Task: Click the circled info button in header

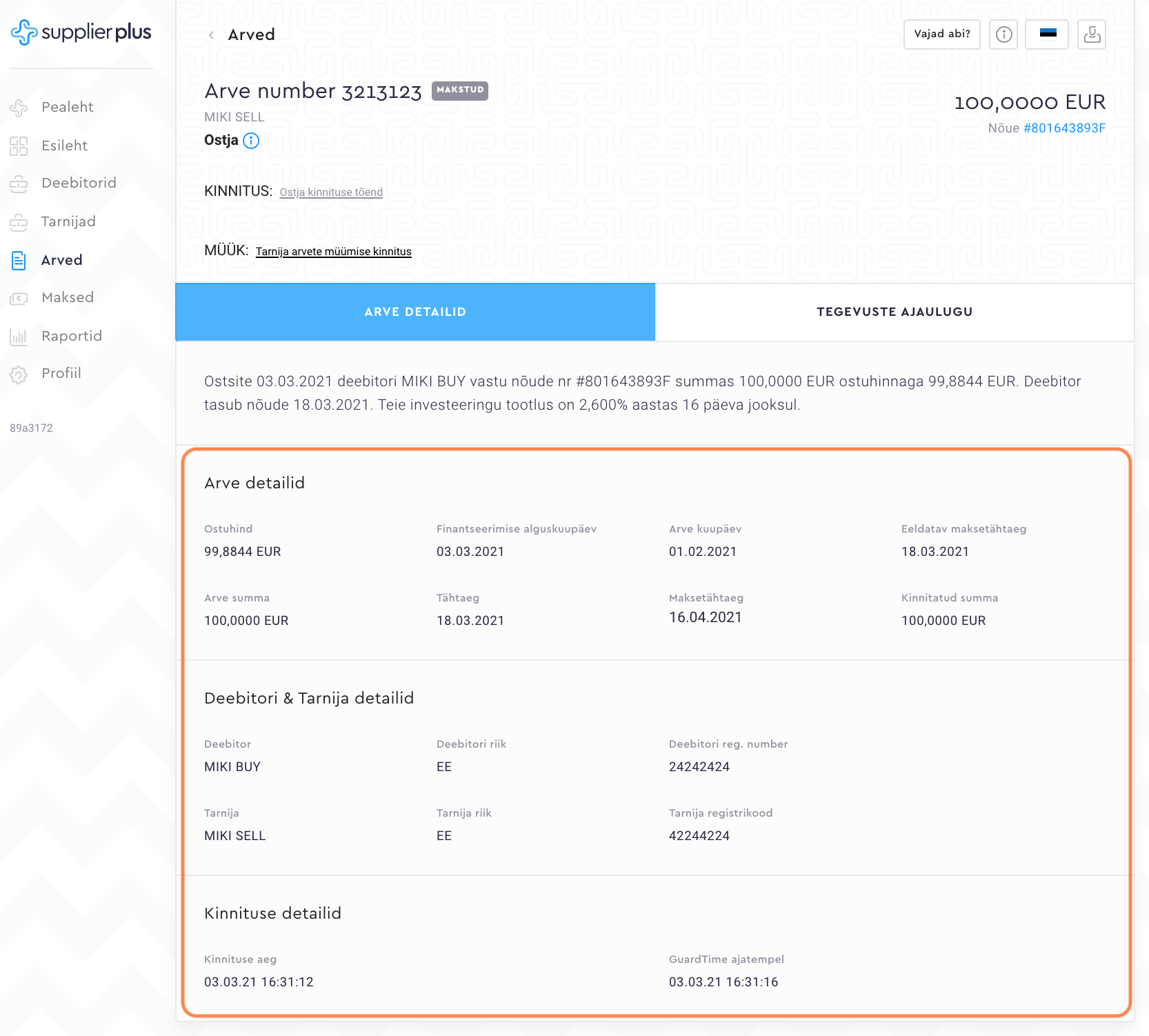Action: 1003,34
